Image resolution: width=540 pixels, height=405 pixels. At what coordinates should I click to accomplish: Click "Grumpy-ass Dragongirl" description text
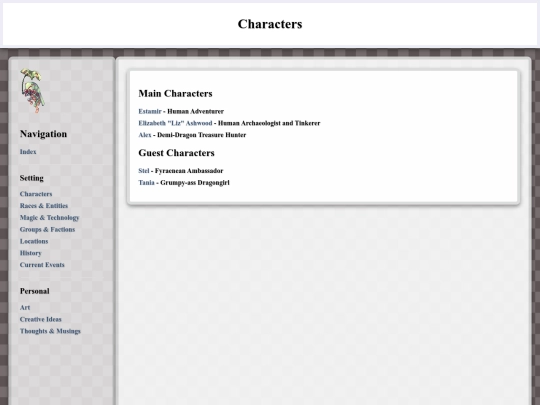pos(195,183)
